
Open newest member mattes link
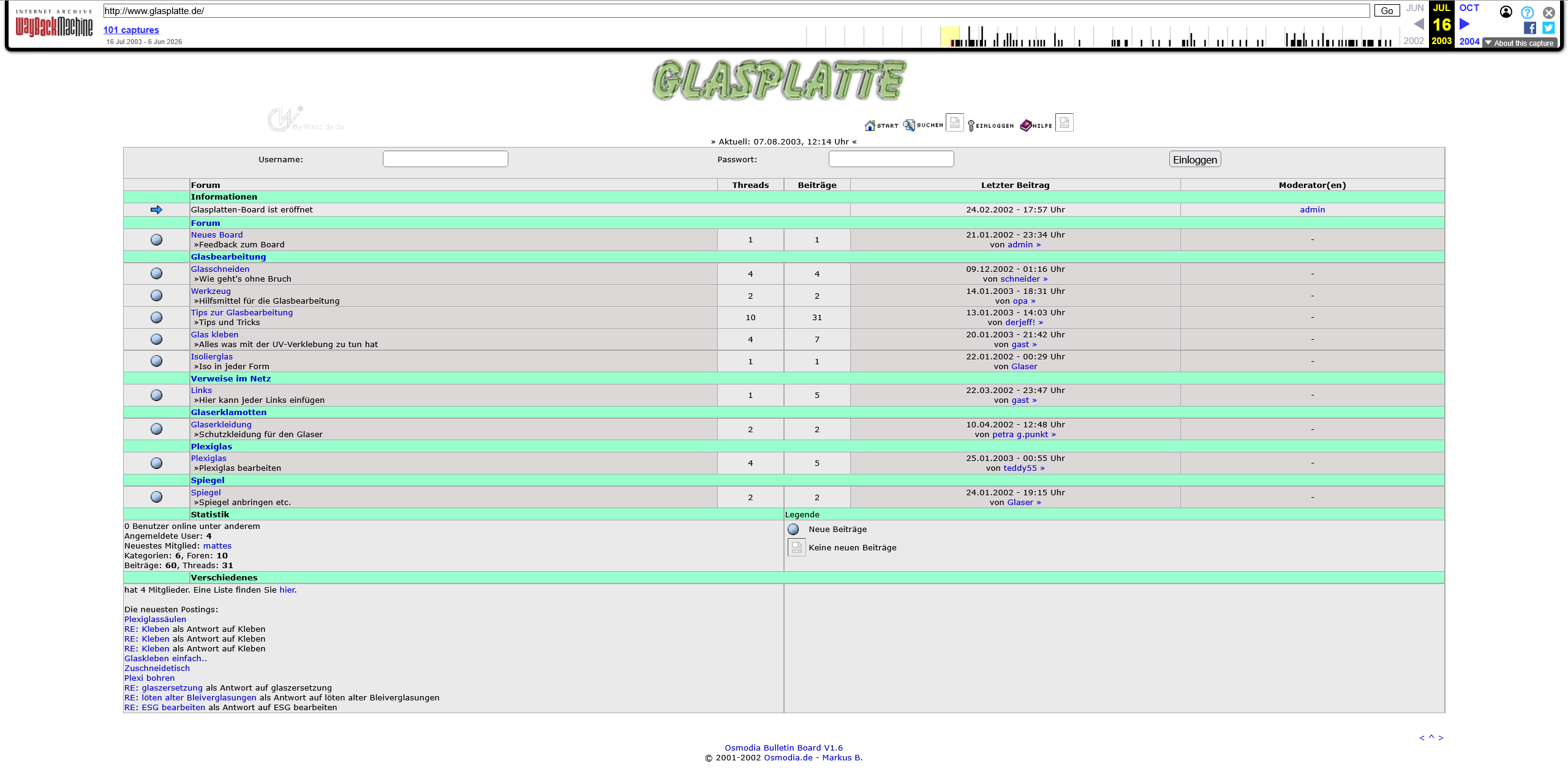coord(217,545)
